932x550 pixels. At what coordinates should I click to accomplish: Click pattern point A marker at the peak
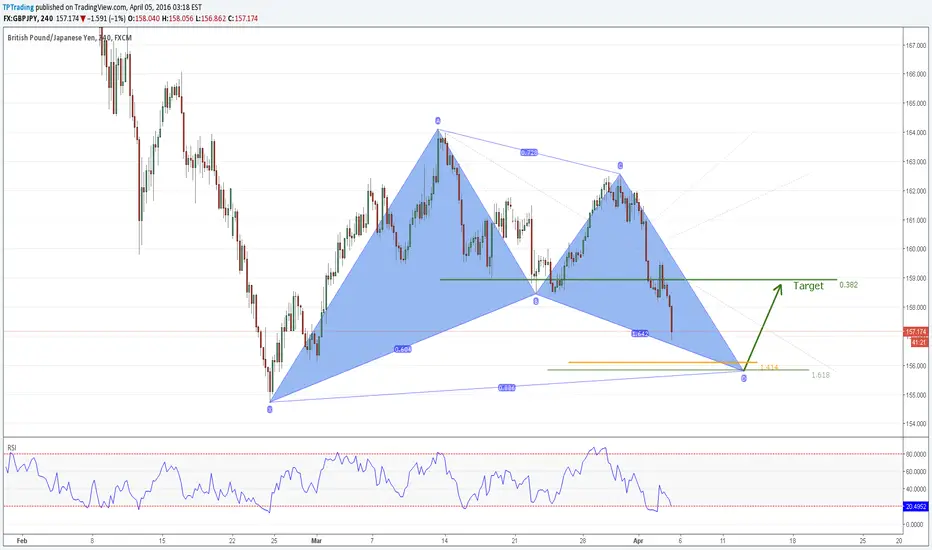click(x=437, y=121)
